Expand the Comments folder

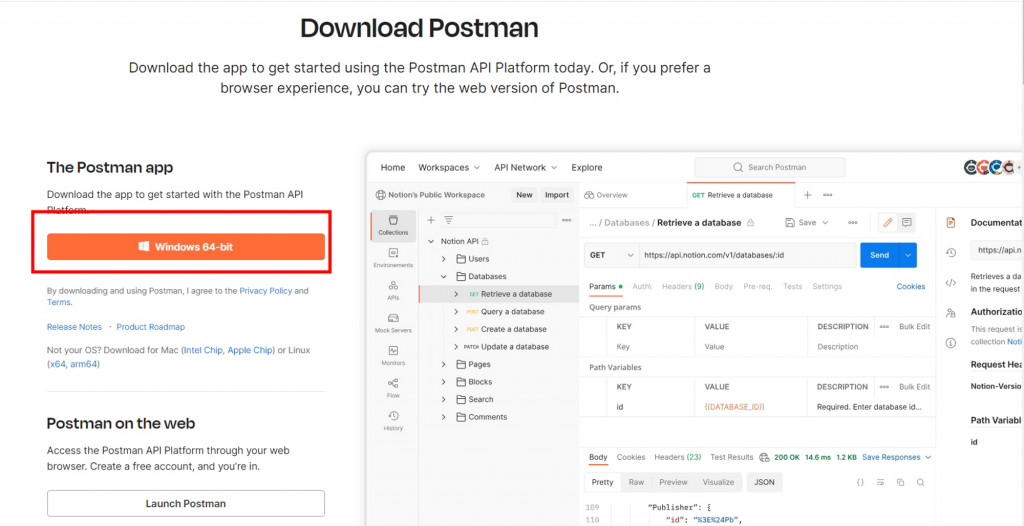point(443,418)
